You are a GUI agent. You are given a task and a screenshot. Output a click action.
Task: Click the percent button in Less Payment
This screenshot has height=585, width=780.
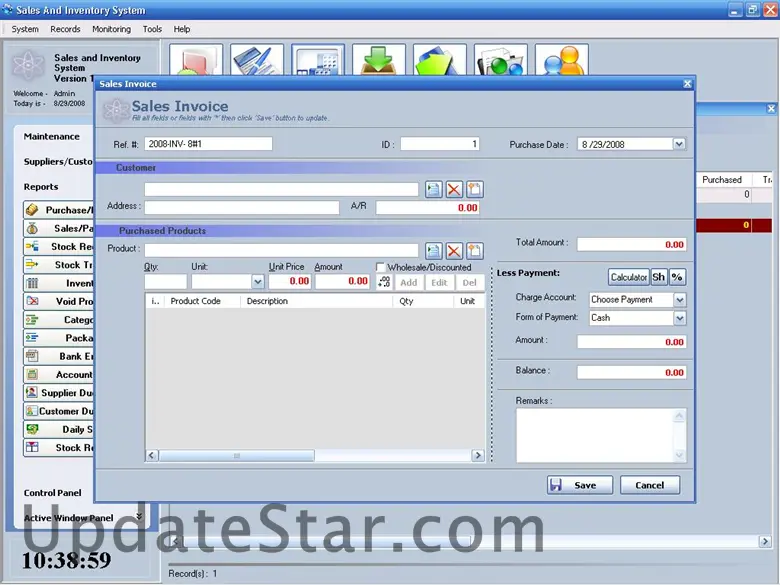click(x=677, y=277)
